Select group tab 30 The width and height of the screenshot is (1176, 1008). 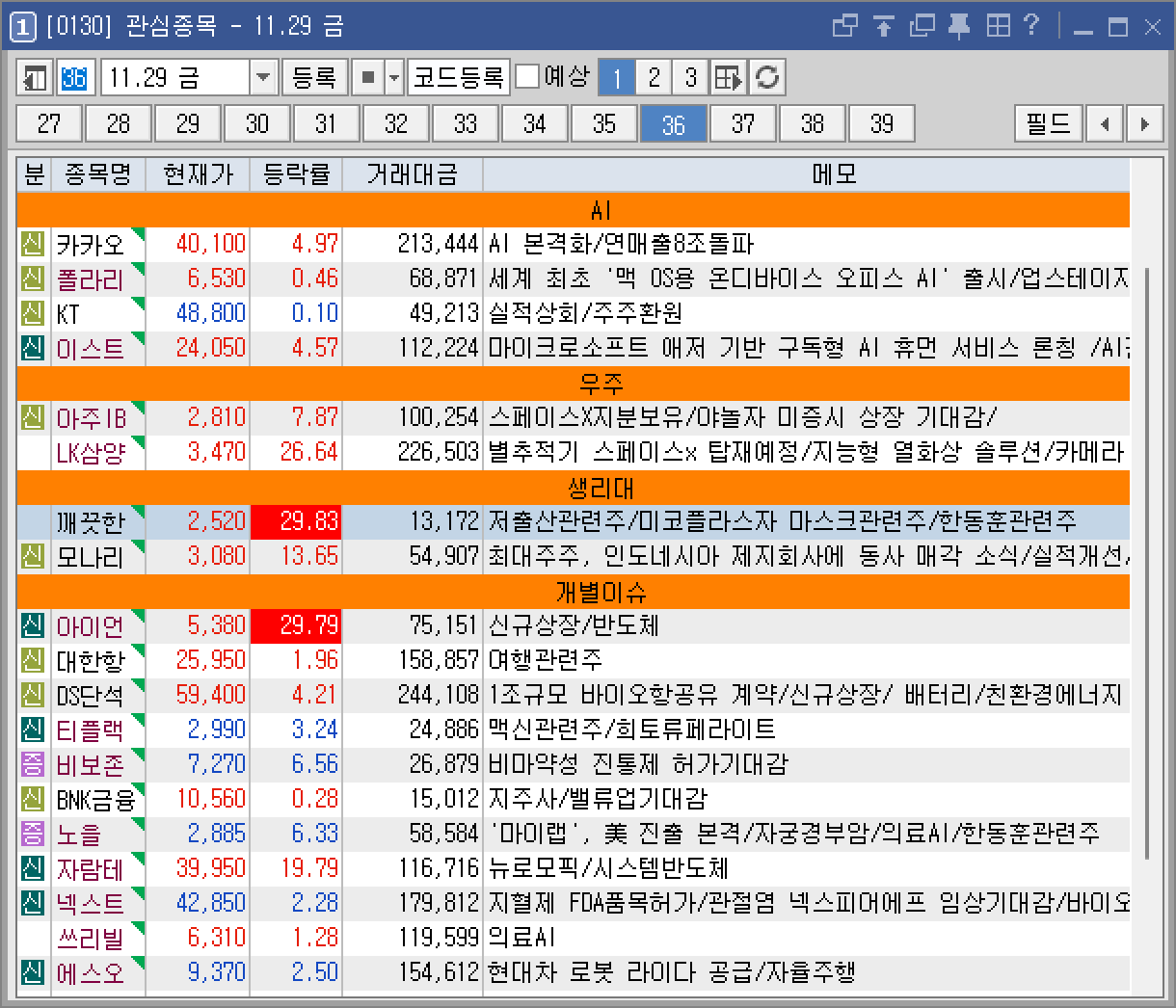pos(257,123)
